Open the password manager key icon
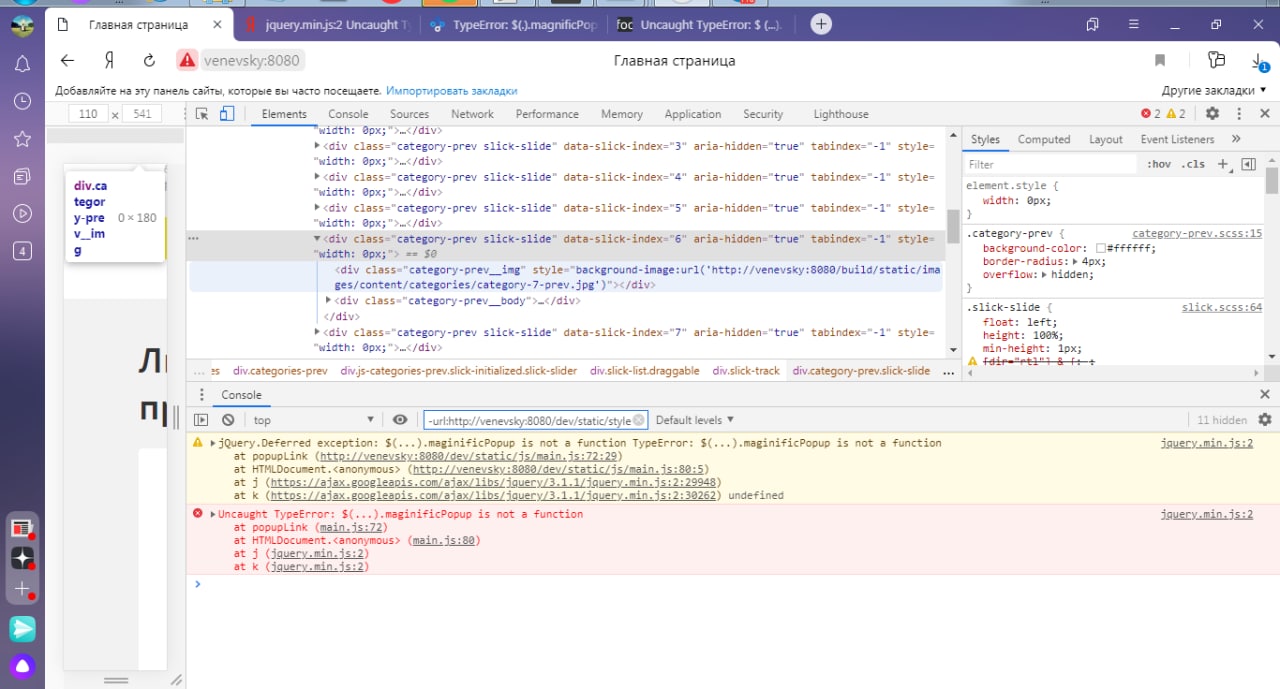The height and width of the screenshot is (689, 1280). (x=1216, y=60)
